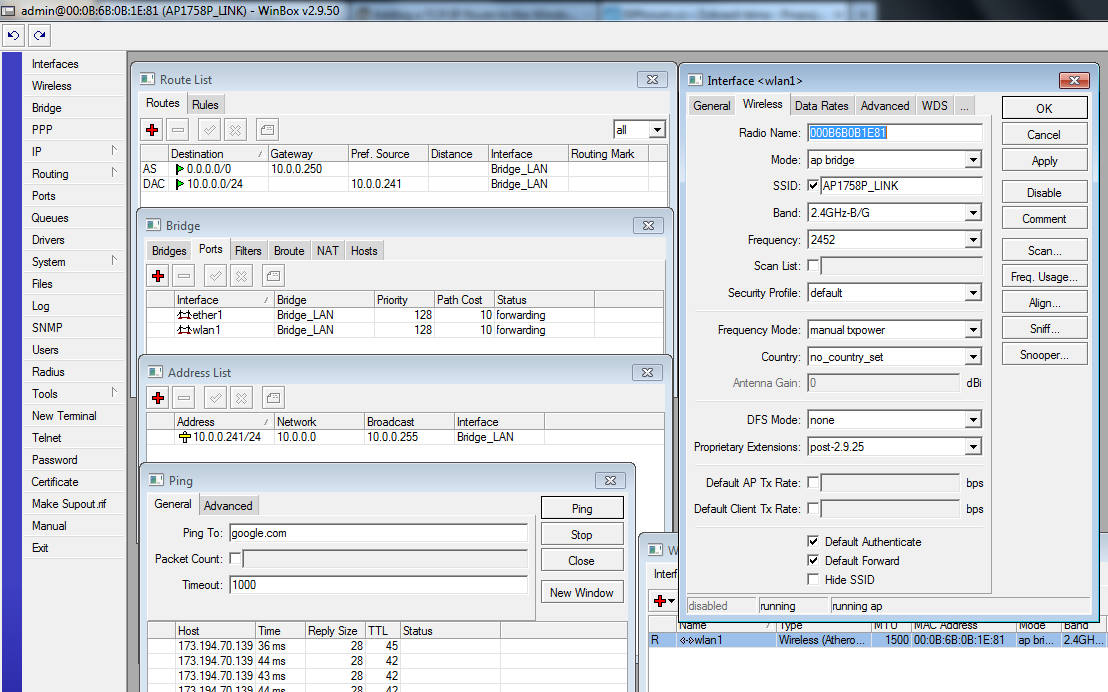Open the Proprietary Extensions dropdown
Image resolution: width=1108 pixels, height=692 pixels.
pyautogui.click(x=974, y=447)
